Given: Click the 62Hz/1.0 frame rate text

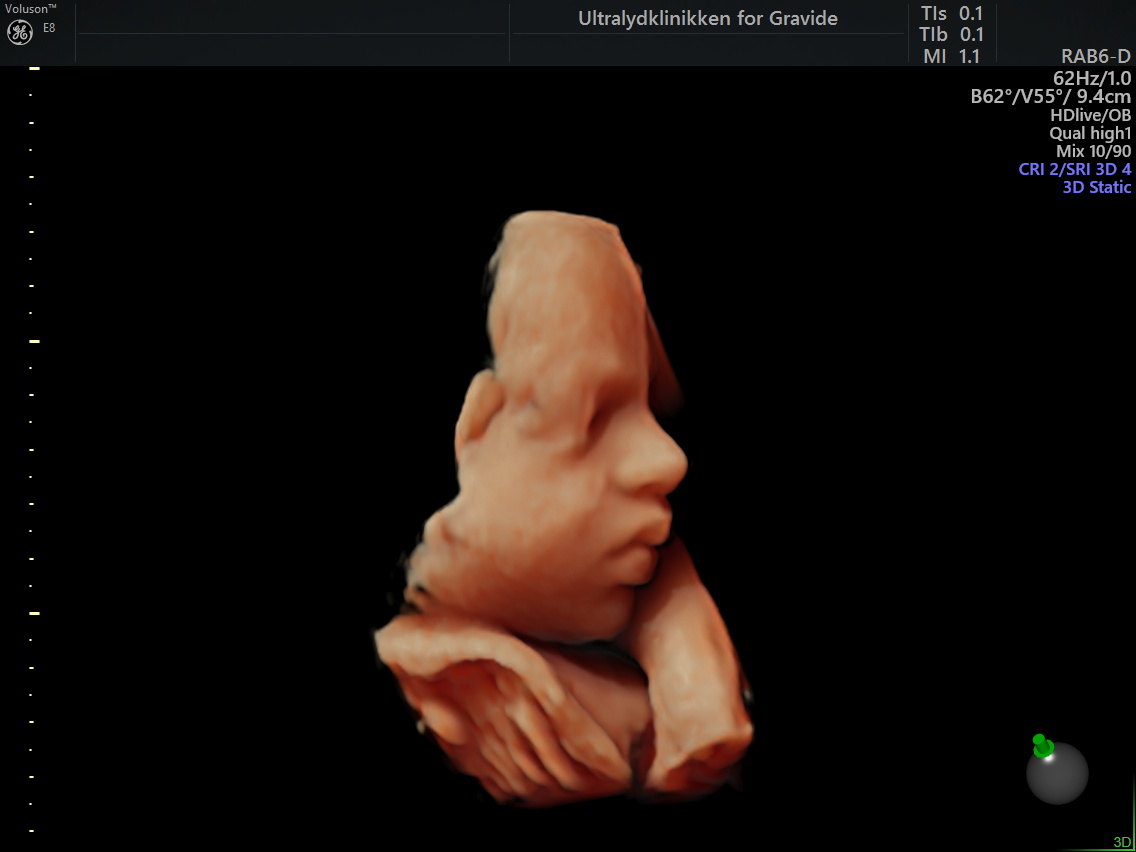Looking at the screenshot, I should [x=1092, y=78].
